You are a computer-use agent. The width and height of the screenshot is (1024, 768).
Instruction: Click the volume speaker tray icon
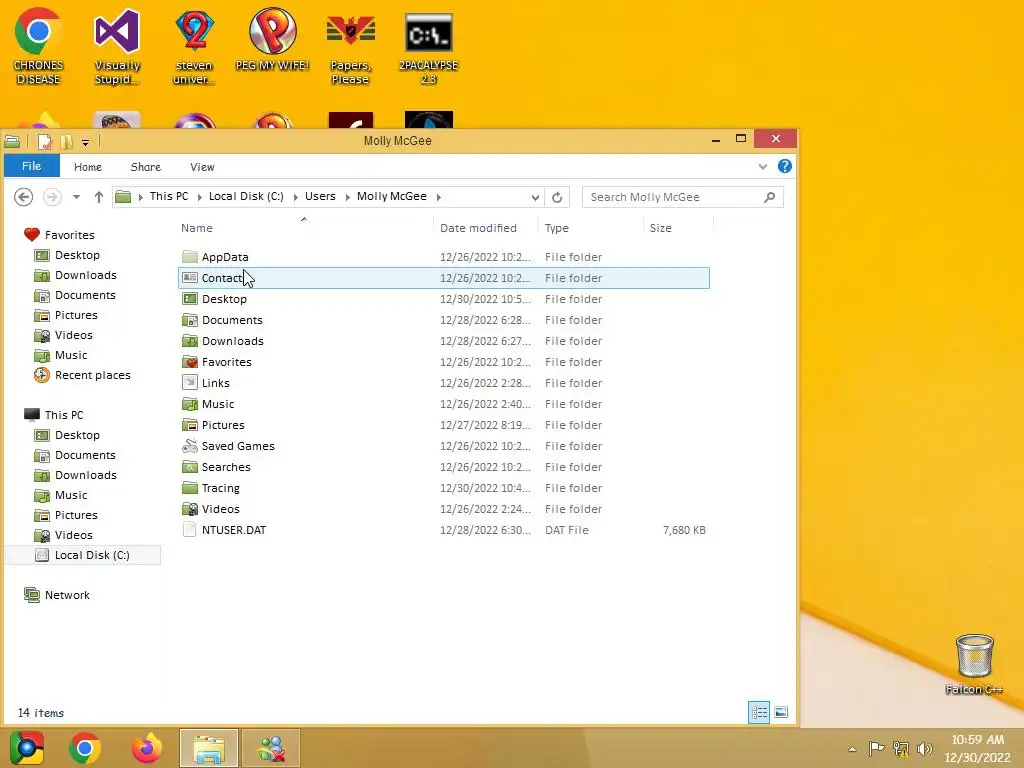tap(924, 749)
